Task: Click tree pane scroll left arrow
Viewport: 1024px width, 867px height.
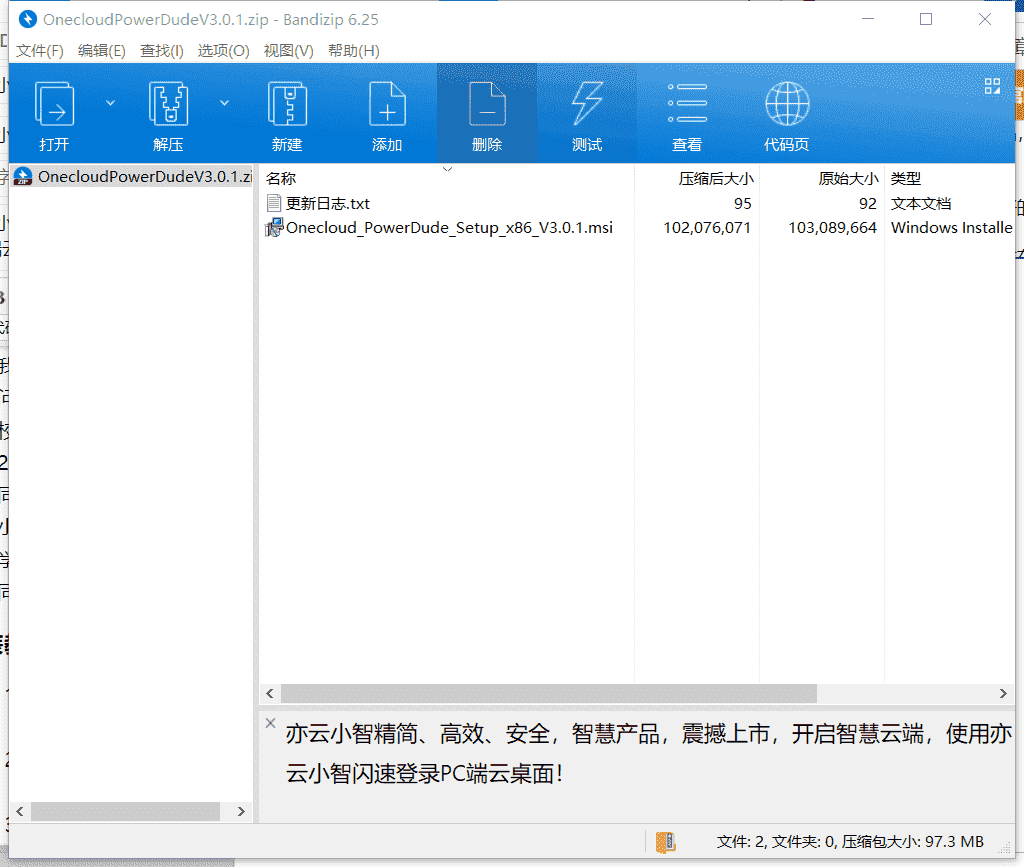Action: pyautogui.click(x=20, y=812)
